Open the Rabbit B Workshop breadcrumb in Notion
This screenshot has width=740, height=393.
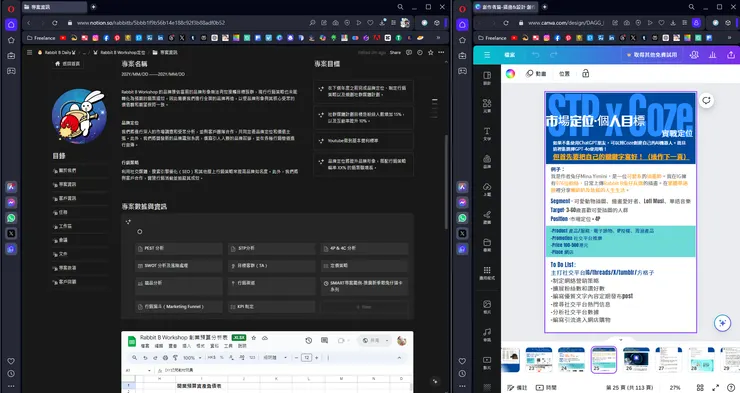pos(120,52)
